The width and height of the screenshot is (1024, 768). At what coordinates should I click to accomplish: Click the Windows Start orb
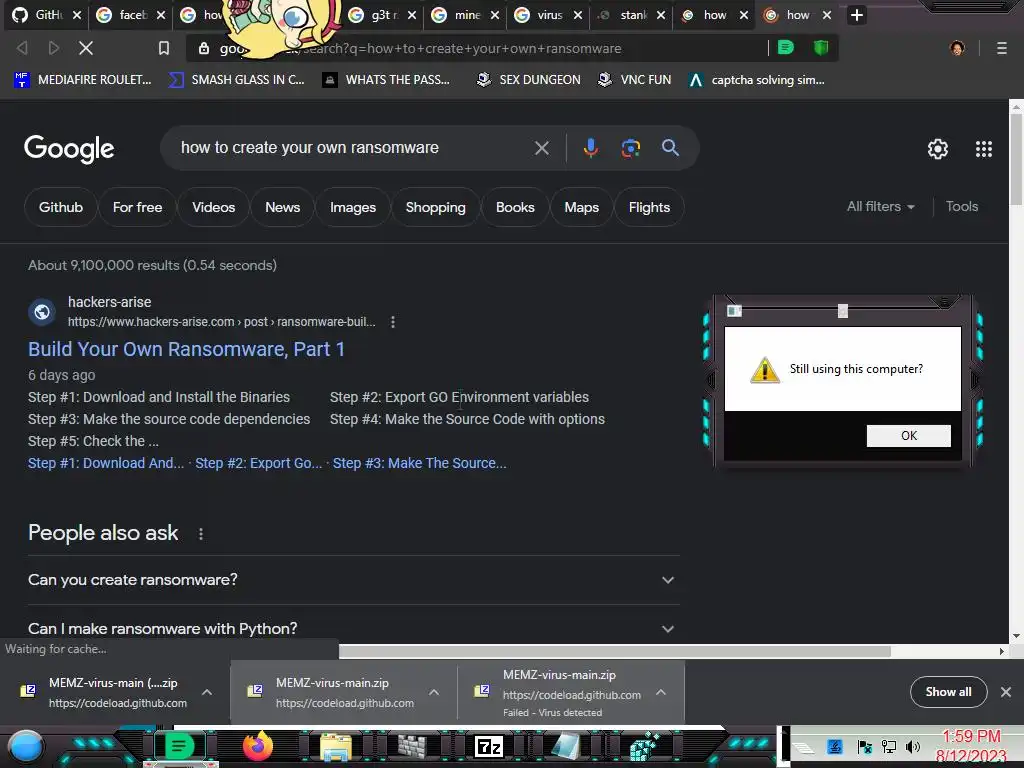click(25, 747)
